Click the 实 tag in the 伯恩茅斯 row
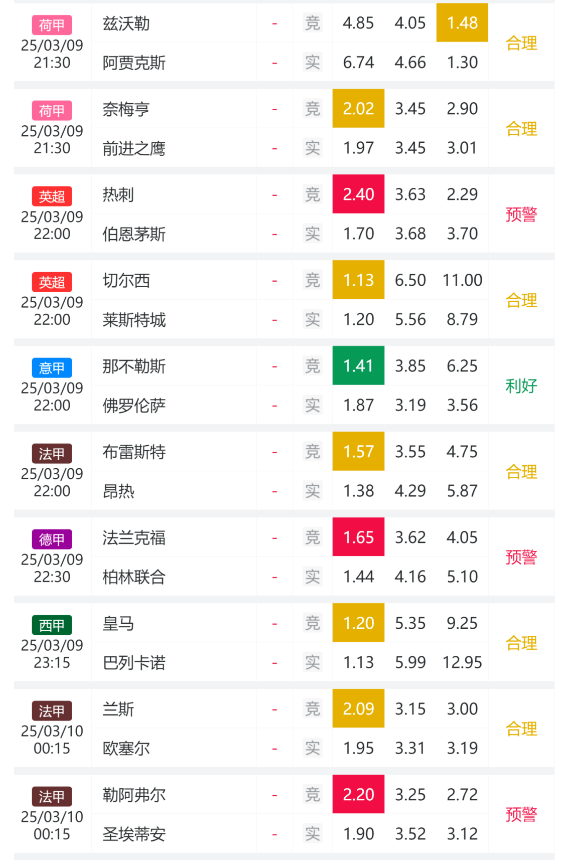 313,234
